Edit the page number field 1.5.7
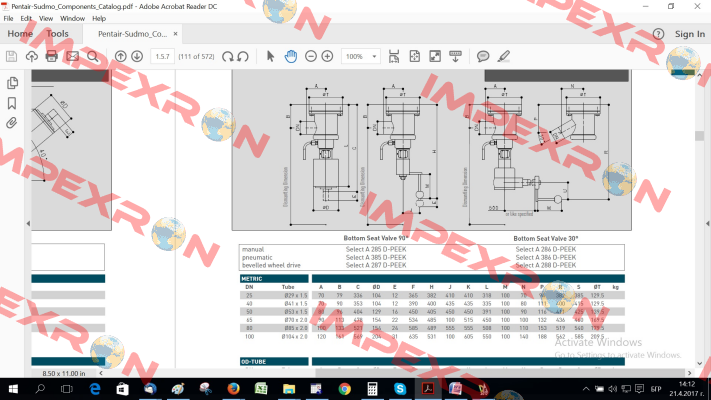This screenshot has height=400, width=711. 162,56
